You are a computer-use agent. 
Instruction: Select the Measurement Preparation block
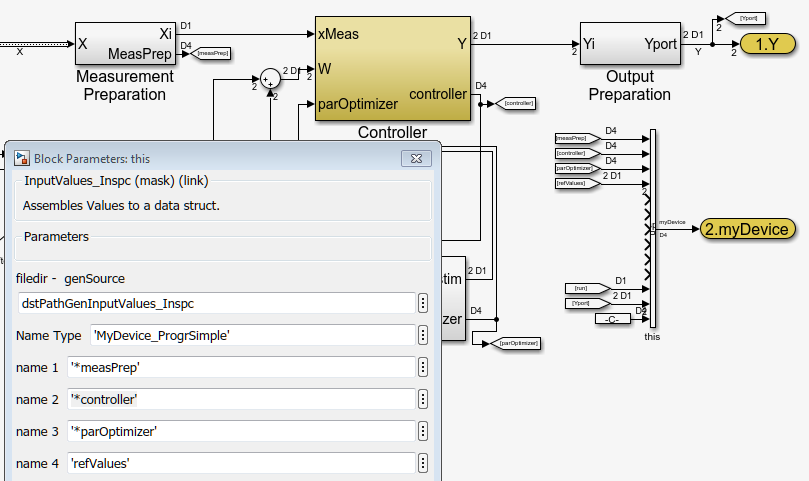(124, 44)
